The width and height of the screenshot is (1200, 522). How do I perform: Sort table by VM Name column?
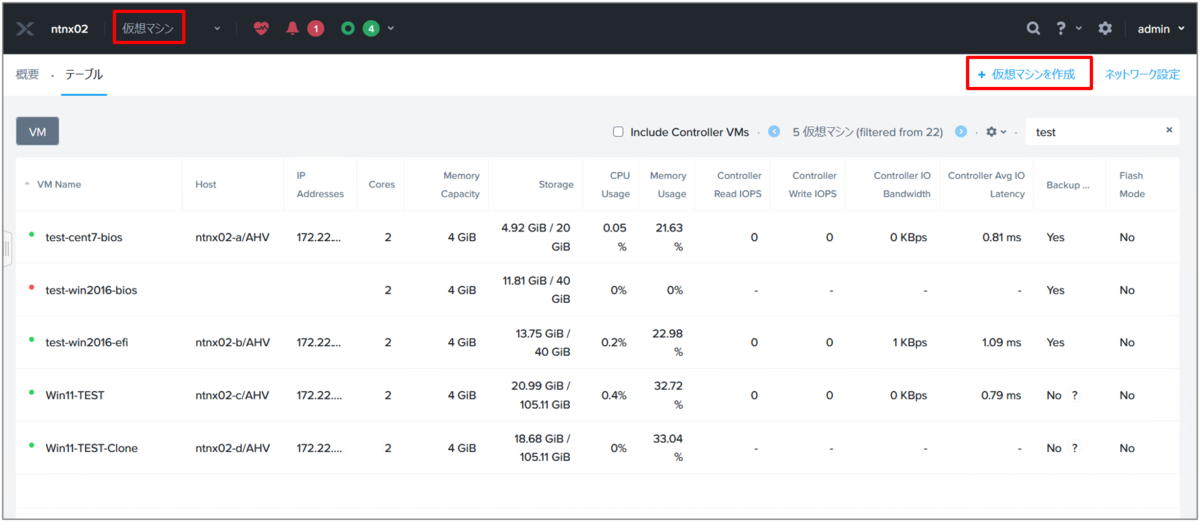(59, 184)
